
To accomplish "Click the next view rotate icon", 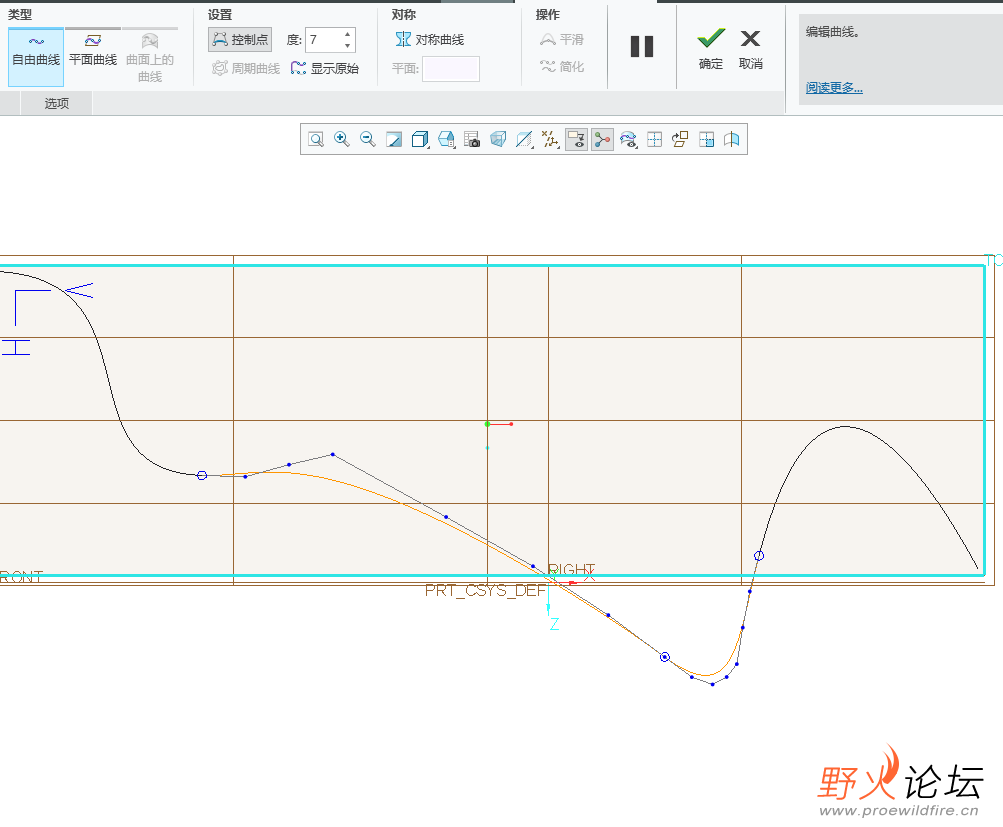I will 680,139.
